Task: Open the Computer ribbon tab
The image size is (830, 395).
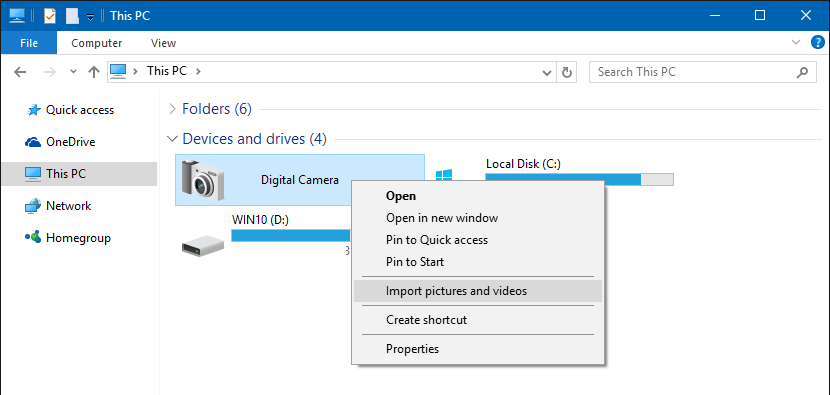Action: pos(96,43)
